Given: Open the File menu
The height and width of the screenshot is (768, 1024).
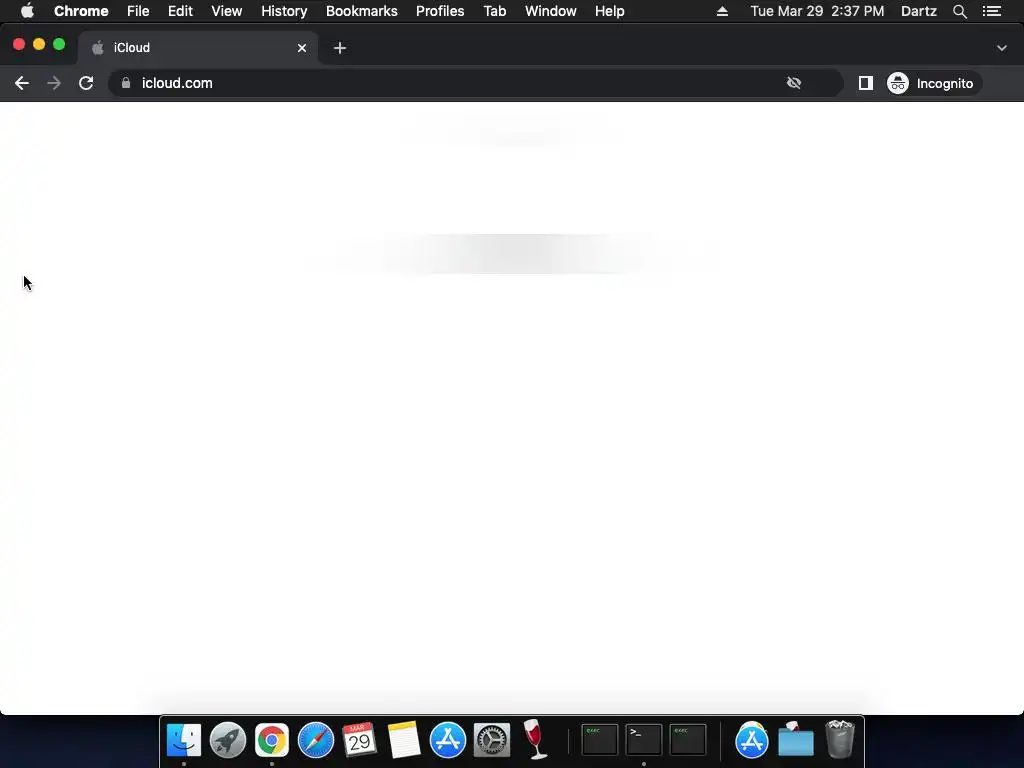Looking at the screenshot, I should [138, 11].
